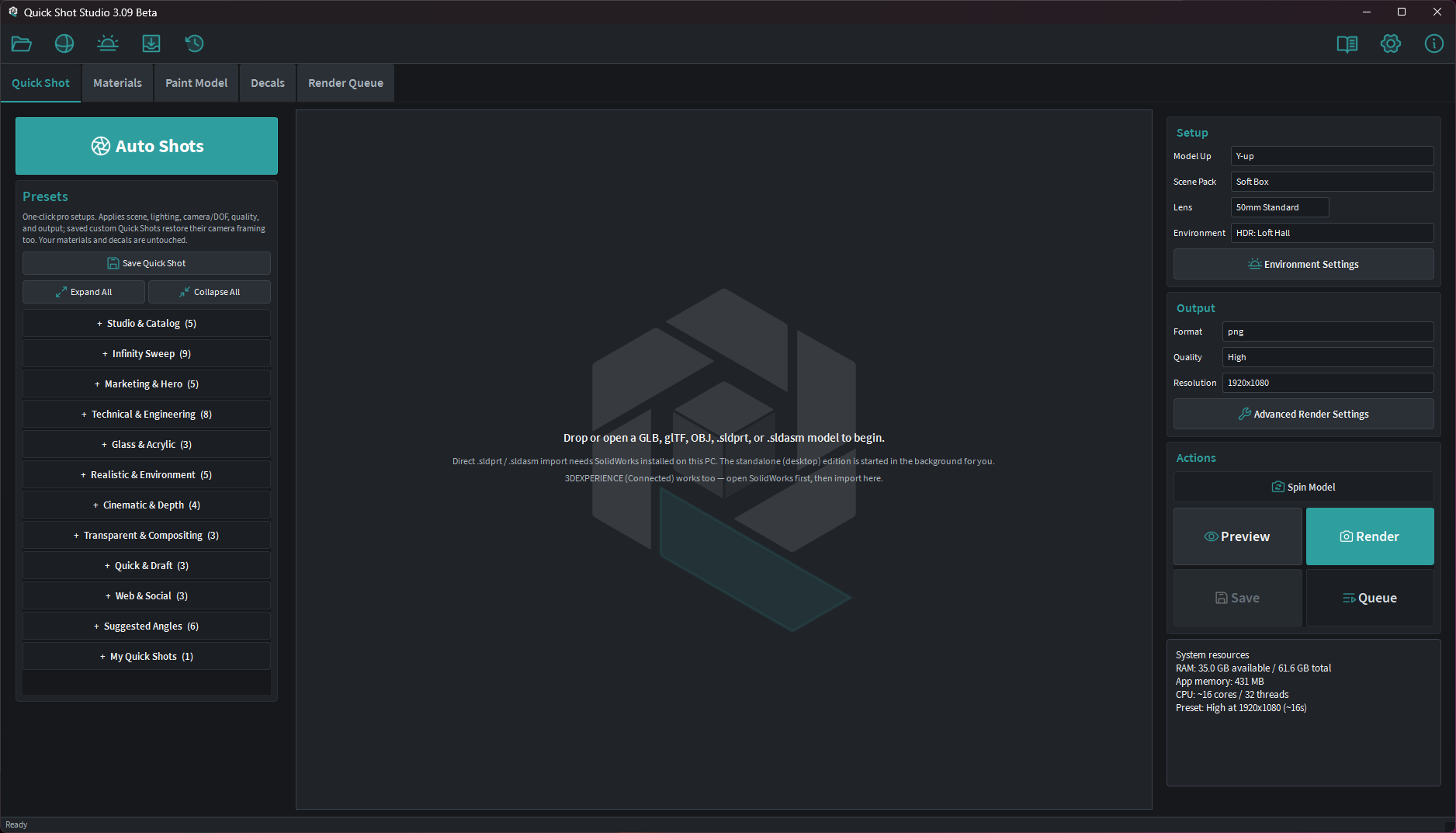1456x833 pixels.
Task: Expand Marketing & Hero preset group
Action: [147, 384]
